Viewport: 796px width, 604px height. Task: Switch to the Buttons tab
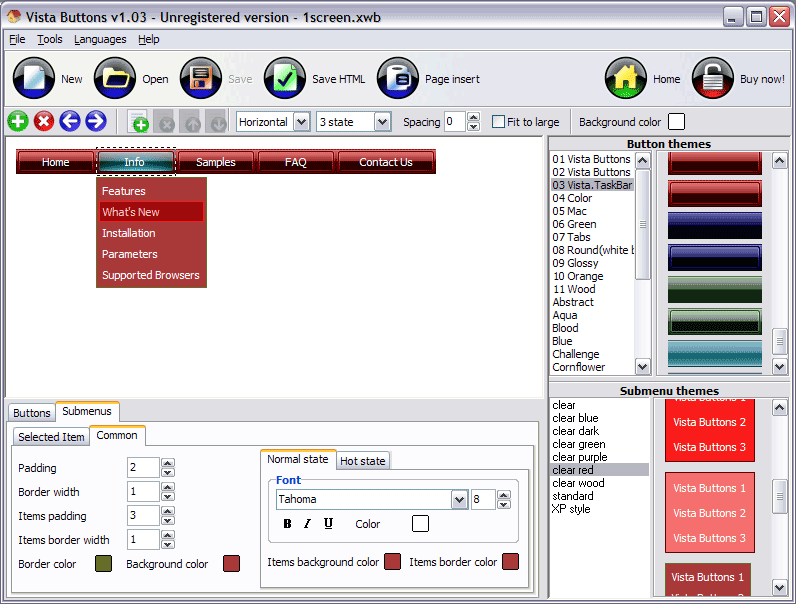31,413
